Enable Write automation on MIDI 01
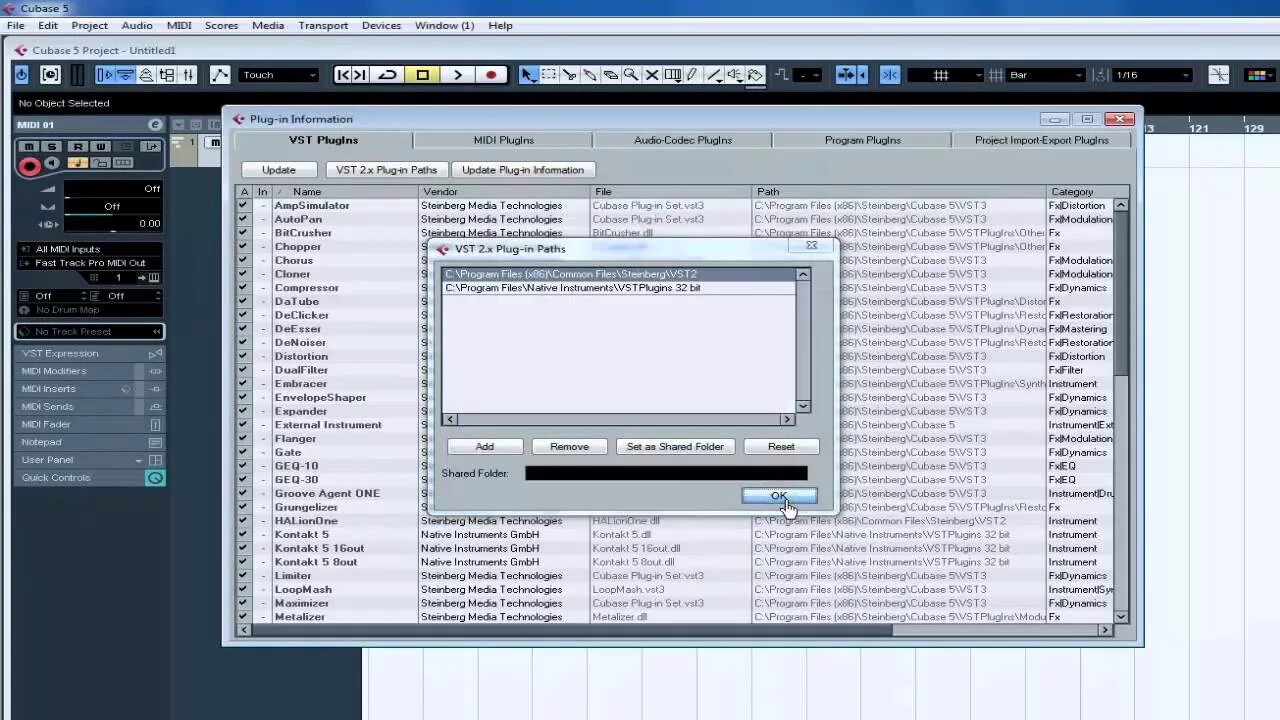Screen dimensions: 1280x720 100,147
